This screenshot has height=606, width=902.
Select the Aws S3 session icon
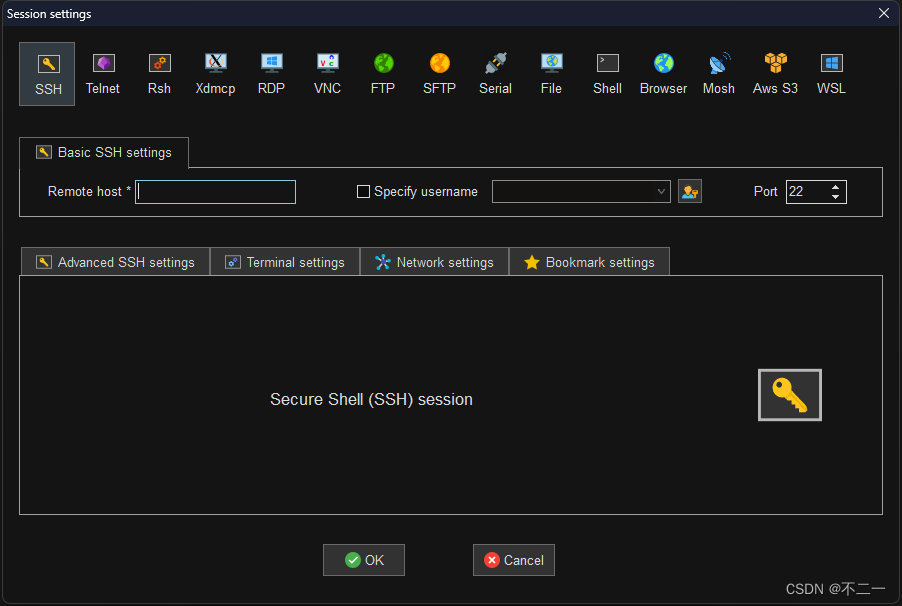pos(775,72)
